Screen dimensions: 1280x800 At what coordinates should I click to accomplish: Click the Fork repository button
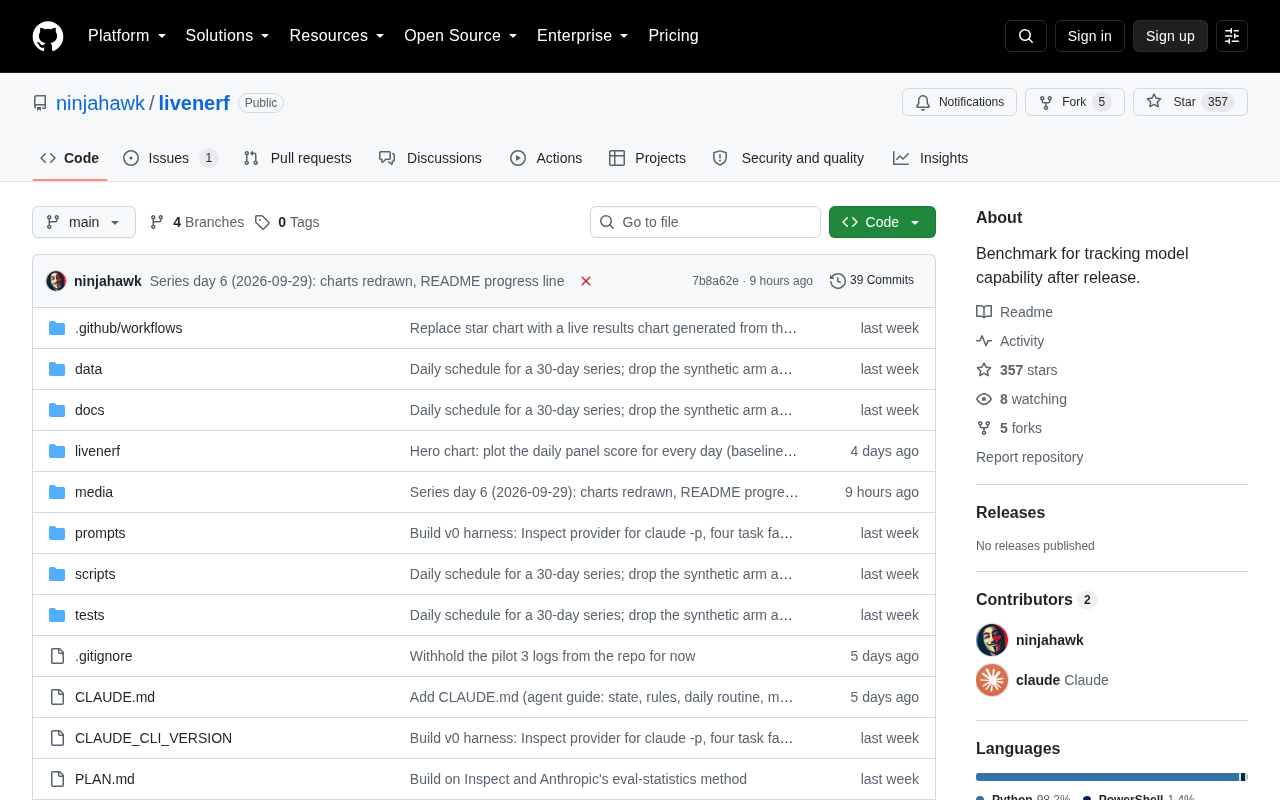[x=1075, y=102]
